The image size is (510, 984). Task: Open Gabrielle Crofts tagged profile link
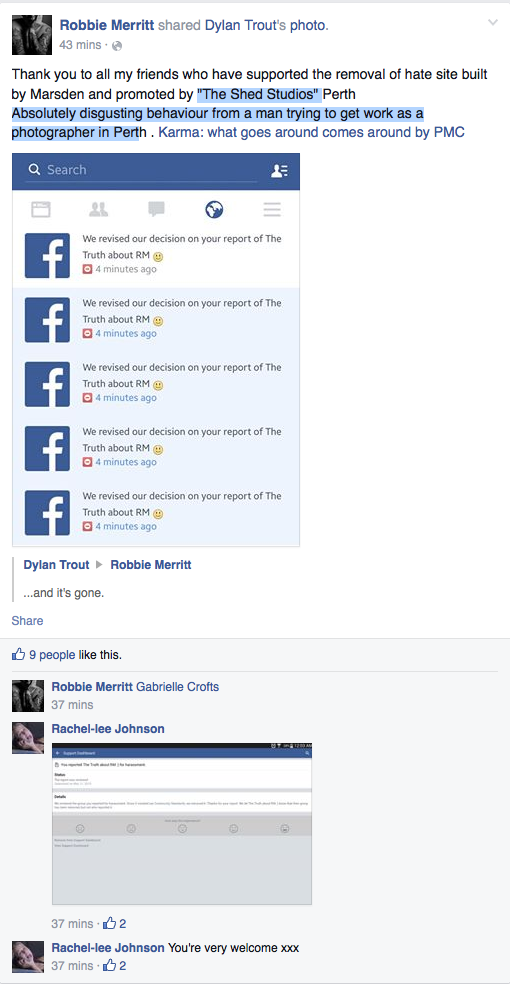click(x=178, y=687)
